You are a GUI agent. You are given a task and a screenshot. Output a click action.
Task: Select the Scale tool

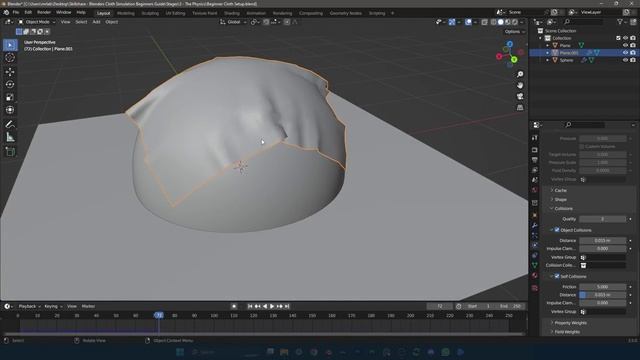point(10,97)
